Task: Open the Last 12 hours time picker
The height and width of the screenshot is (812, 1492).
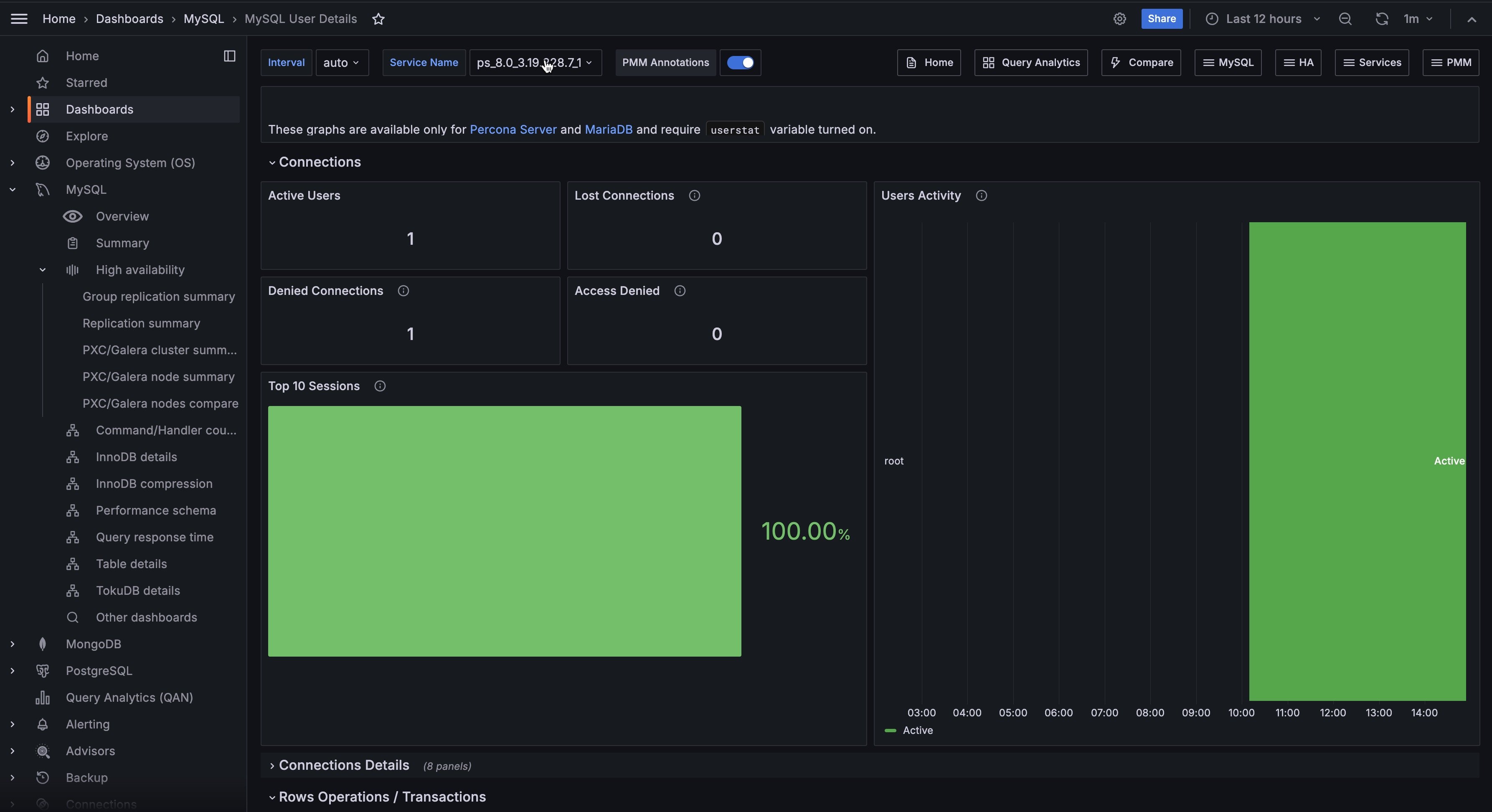Action: (x=1263, y=18)
